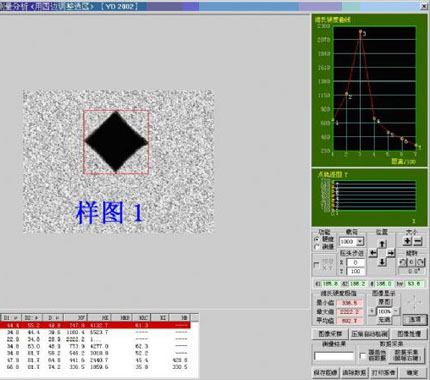The height and width of the screenshot is (380, 430).
Task: Click the indenter step Y field showing 100
Action: click(x=355, y=271)
